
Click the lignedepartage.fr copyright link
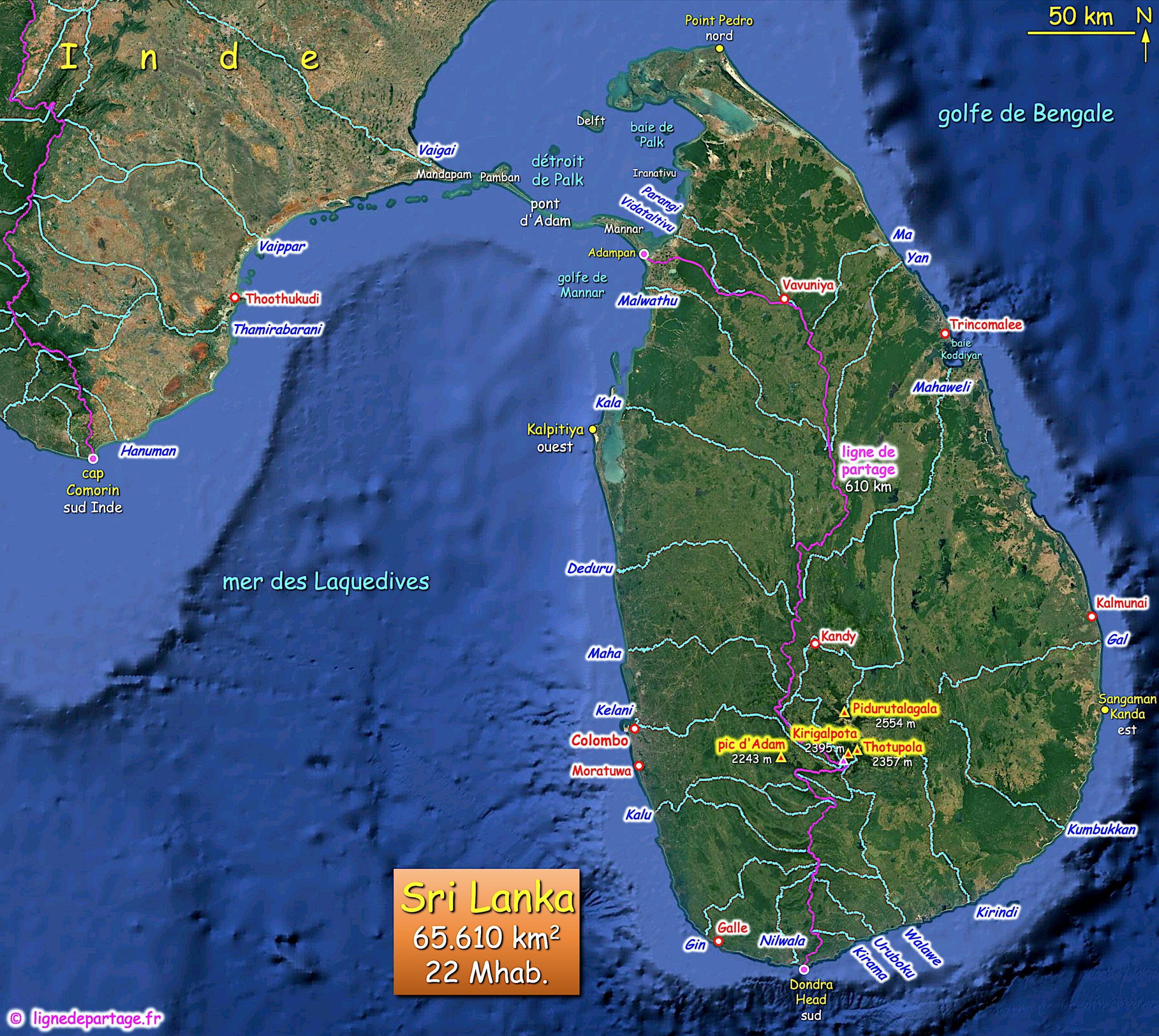pyautogui.click(x=97, y=1018)
